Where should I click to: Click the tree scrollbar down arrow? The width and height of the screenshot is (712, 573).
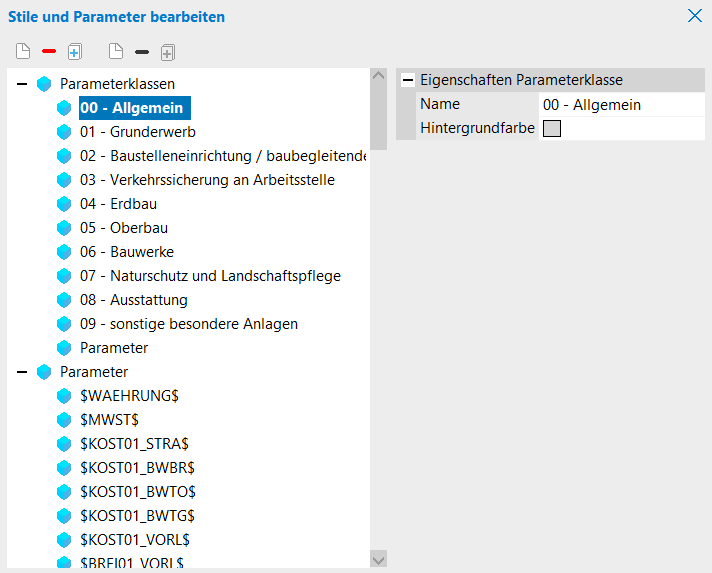(x=378, y=559)
